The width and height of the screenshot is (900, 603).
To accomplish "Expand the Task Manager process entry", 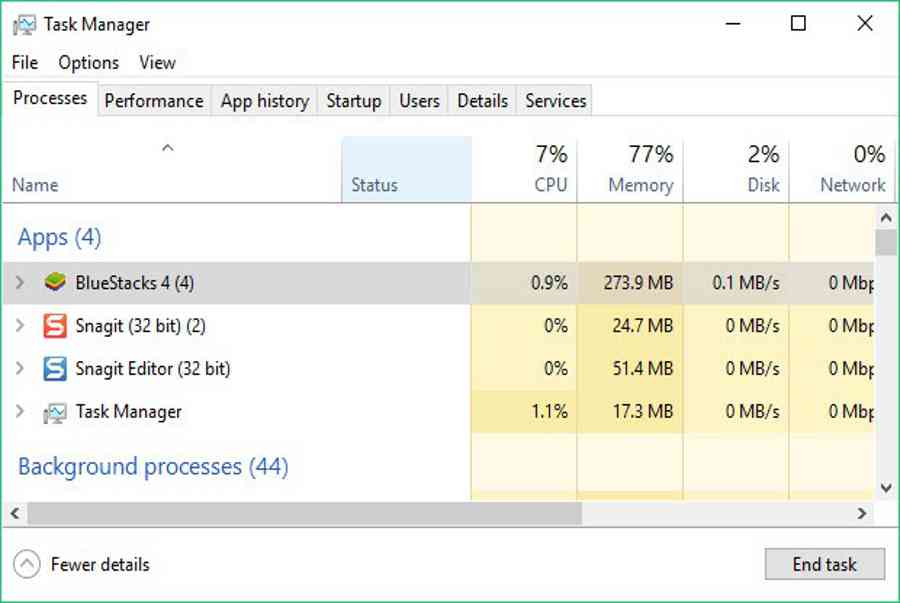I will click(20, 411).
